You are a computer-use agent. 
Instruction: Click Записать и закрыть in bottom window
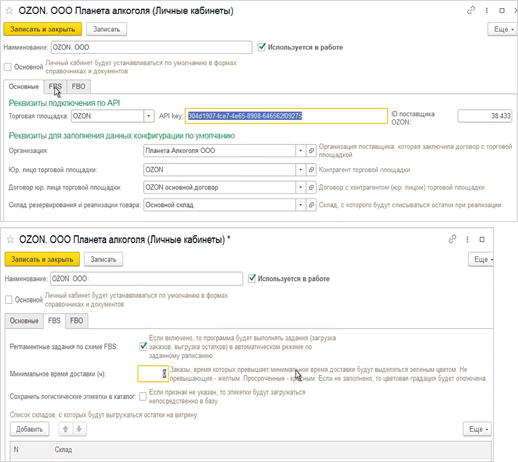coord(42,259)
